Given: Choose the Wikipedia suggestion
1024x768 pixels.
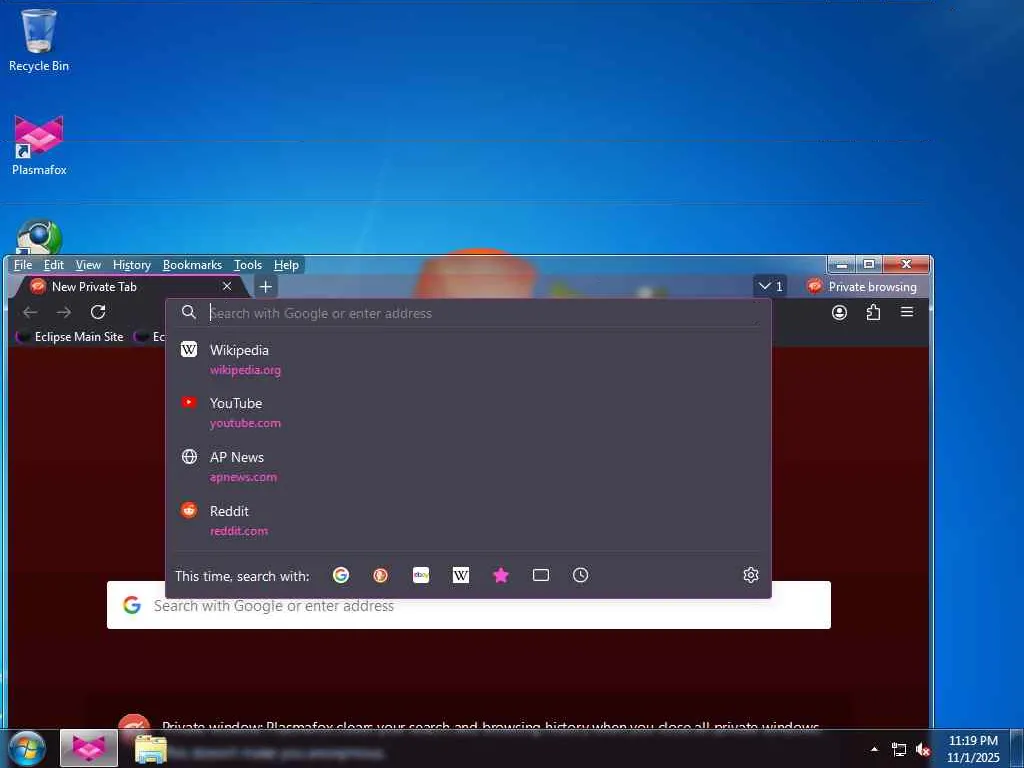Looking at the screenshot, I should pyautogui.click(x=468, y=359).
